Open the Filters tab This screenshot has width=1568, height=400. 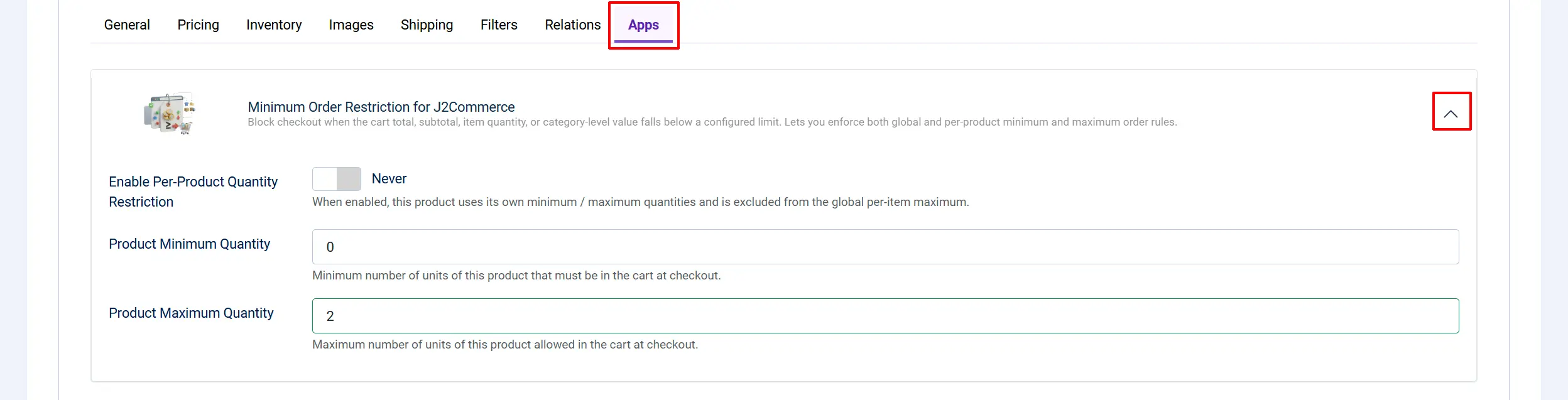(x=499, y=24)
